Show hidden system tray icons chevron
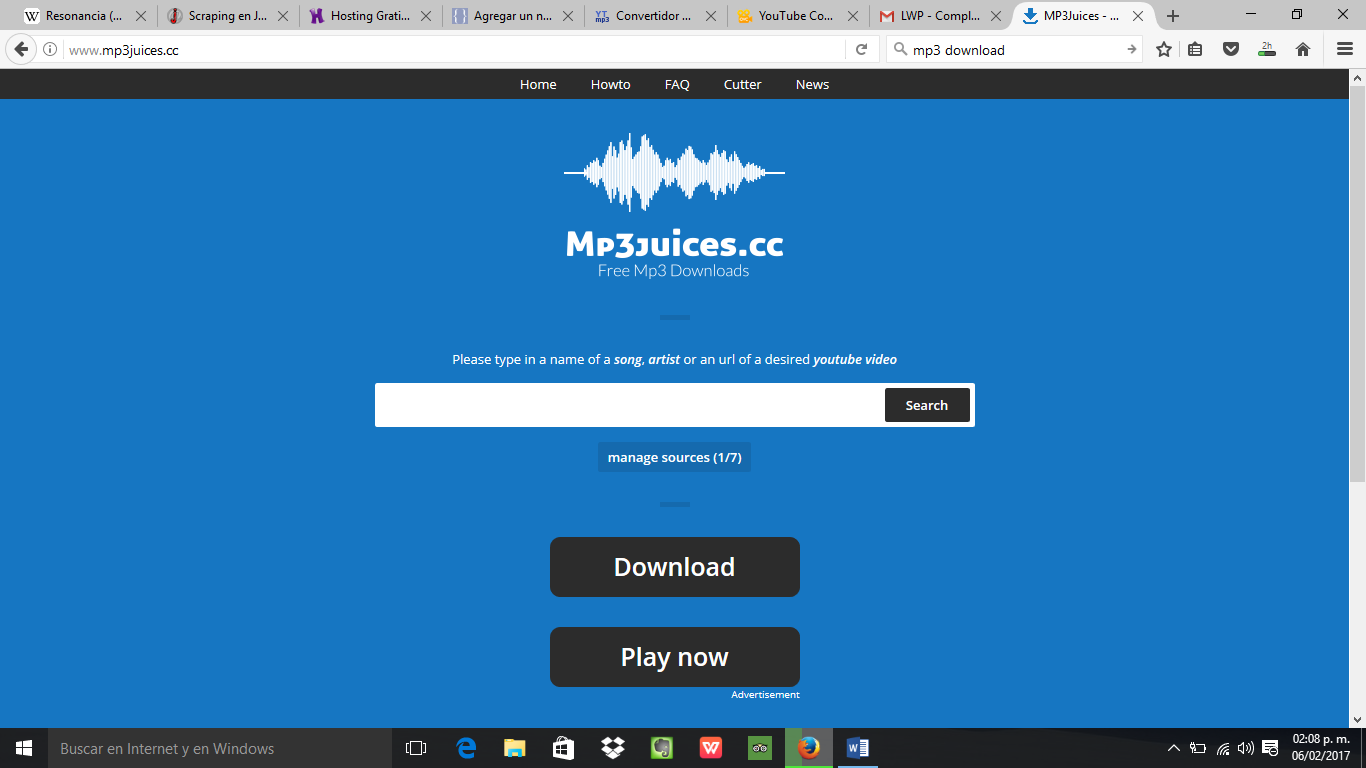Screen dimensions: 1366x768 [1174, 748]
